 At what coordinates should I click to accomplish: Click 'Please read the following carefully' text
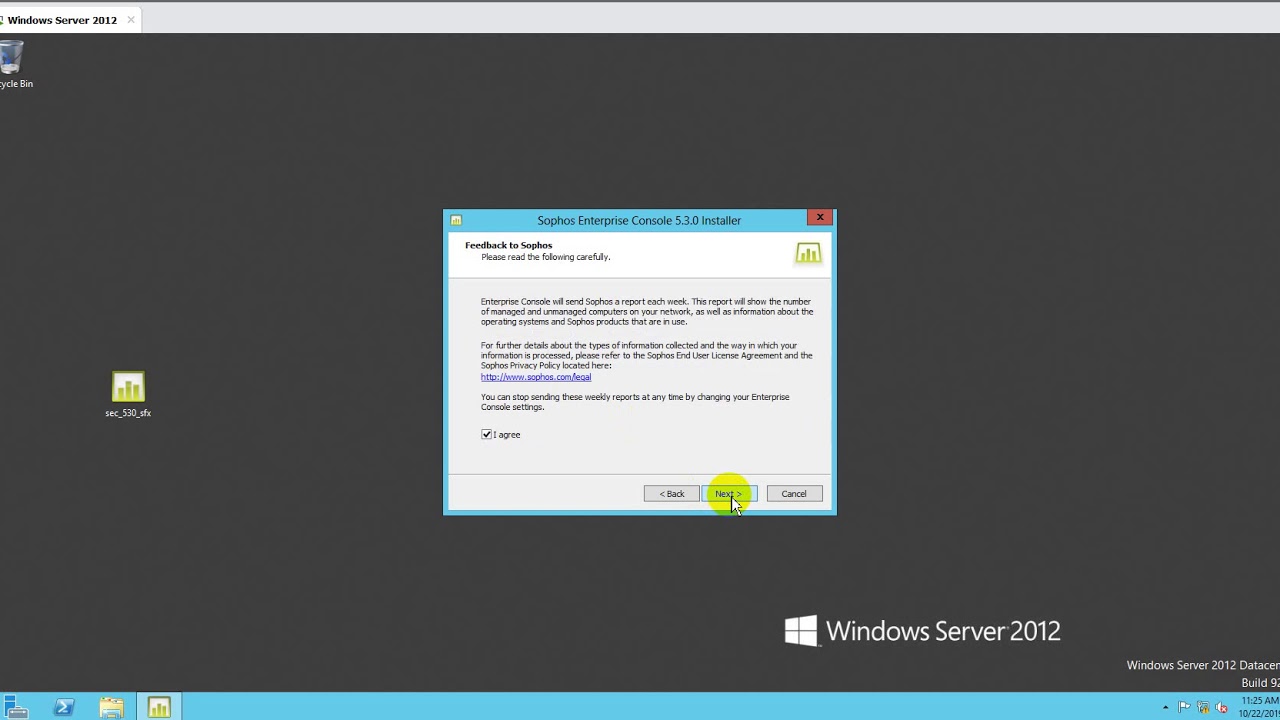[x=545, y=257]
